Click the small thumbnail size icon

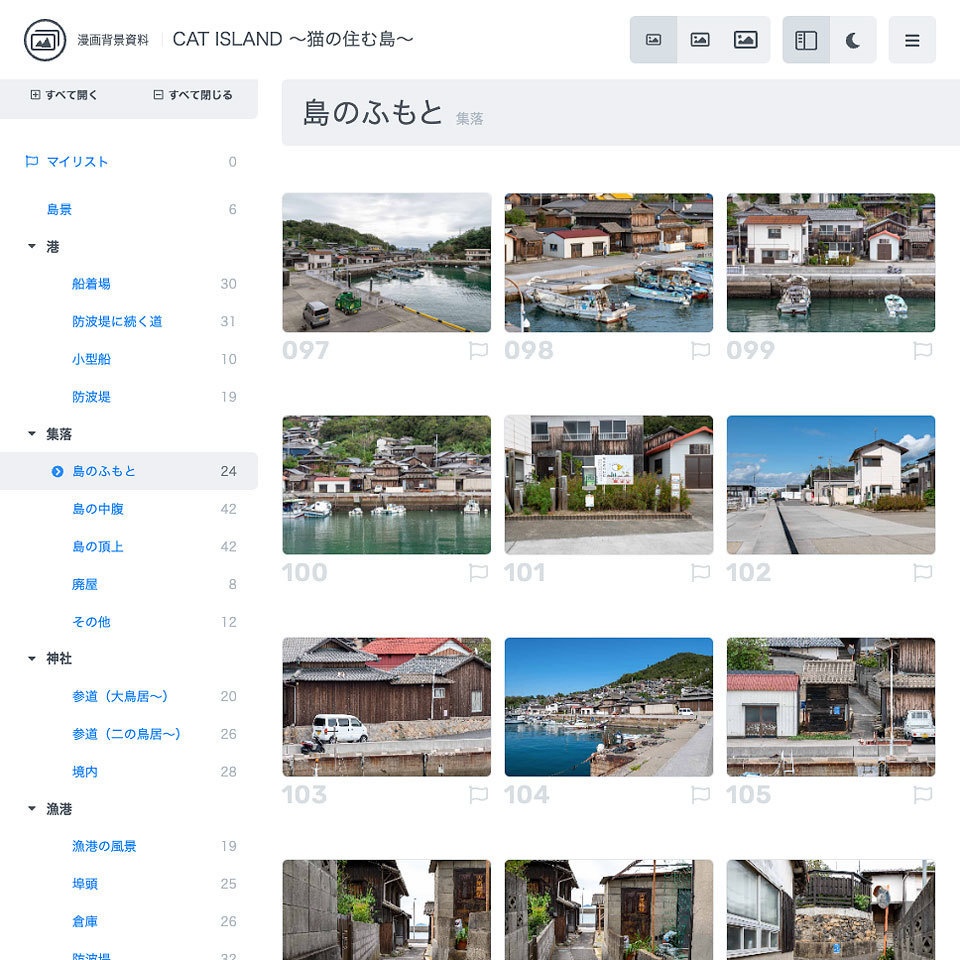point(654,39)
